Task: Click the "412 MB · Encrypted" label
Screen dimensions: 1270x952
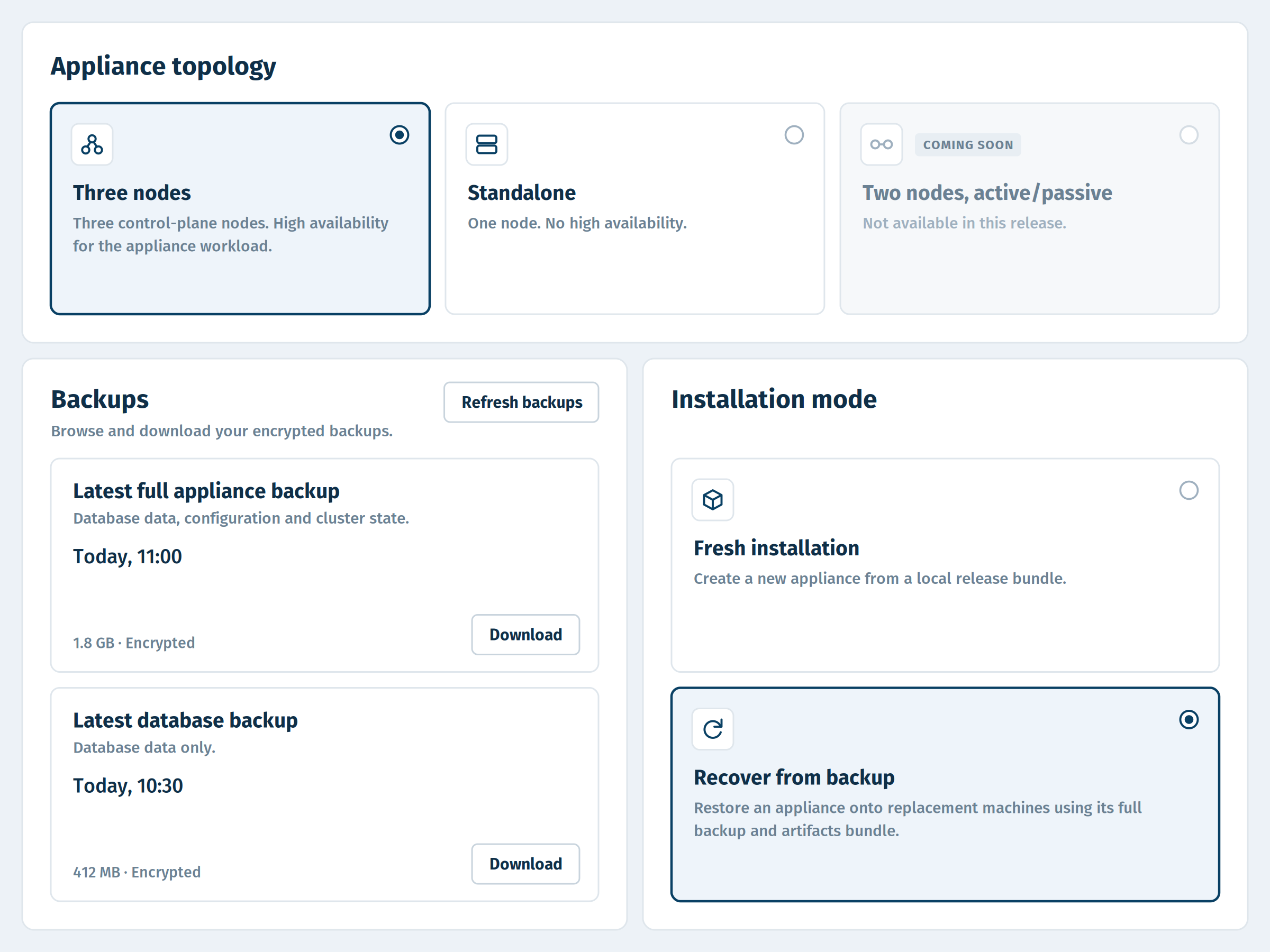Action: 137,872
